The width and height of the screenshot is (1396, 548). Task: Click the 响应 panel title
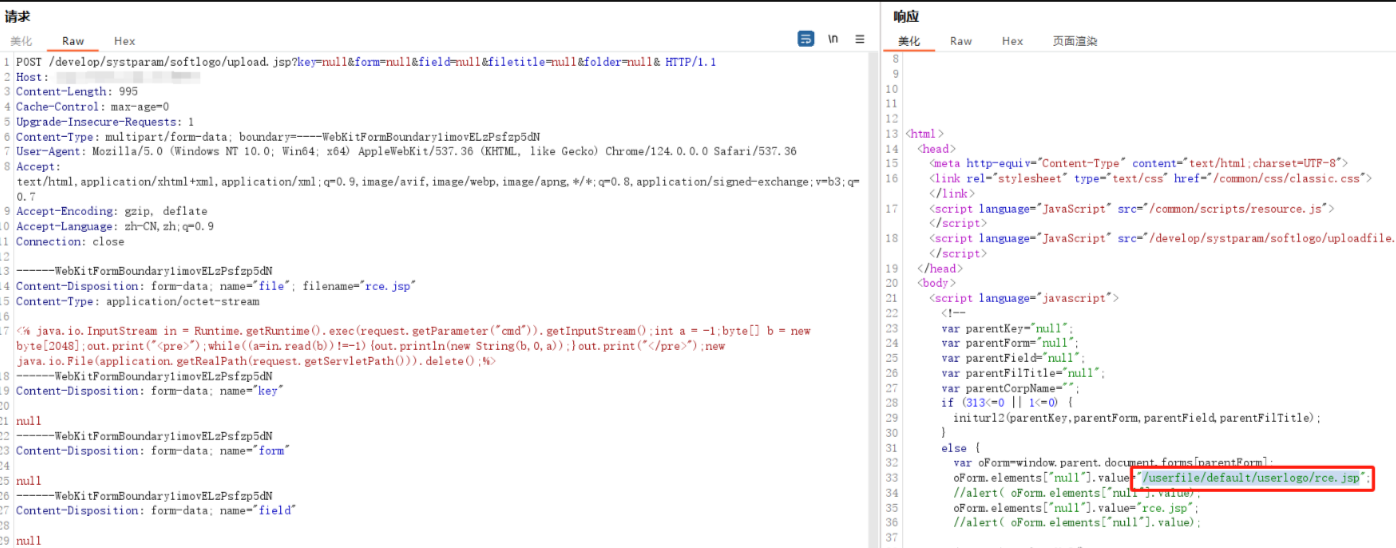906,16
